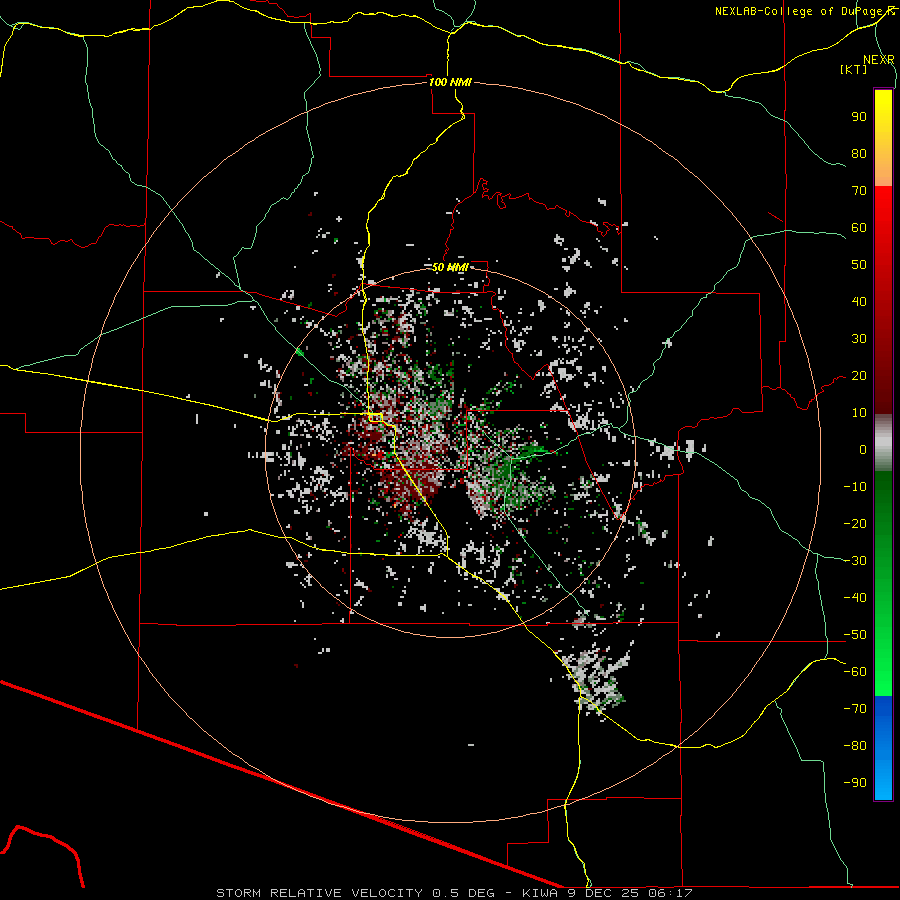Click the KIWA radar site identifier
The width and height of the screenshot is (900, 900).
coord(540,893)
